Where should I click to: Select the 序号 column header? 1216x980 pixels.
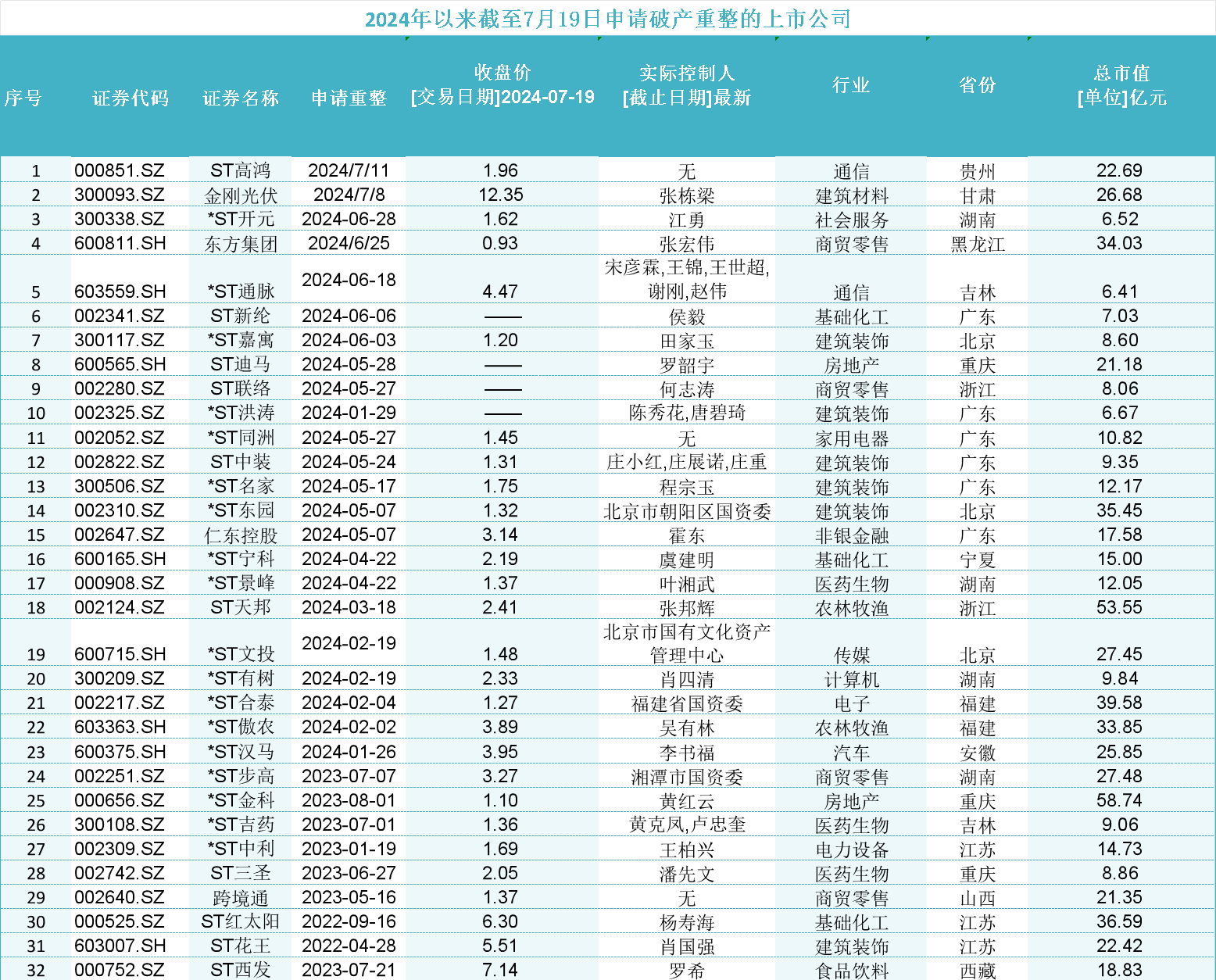[23, 98]
